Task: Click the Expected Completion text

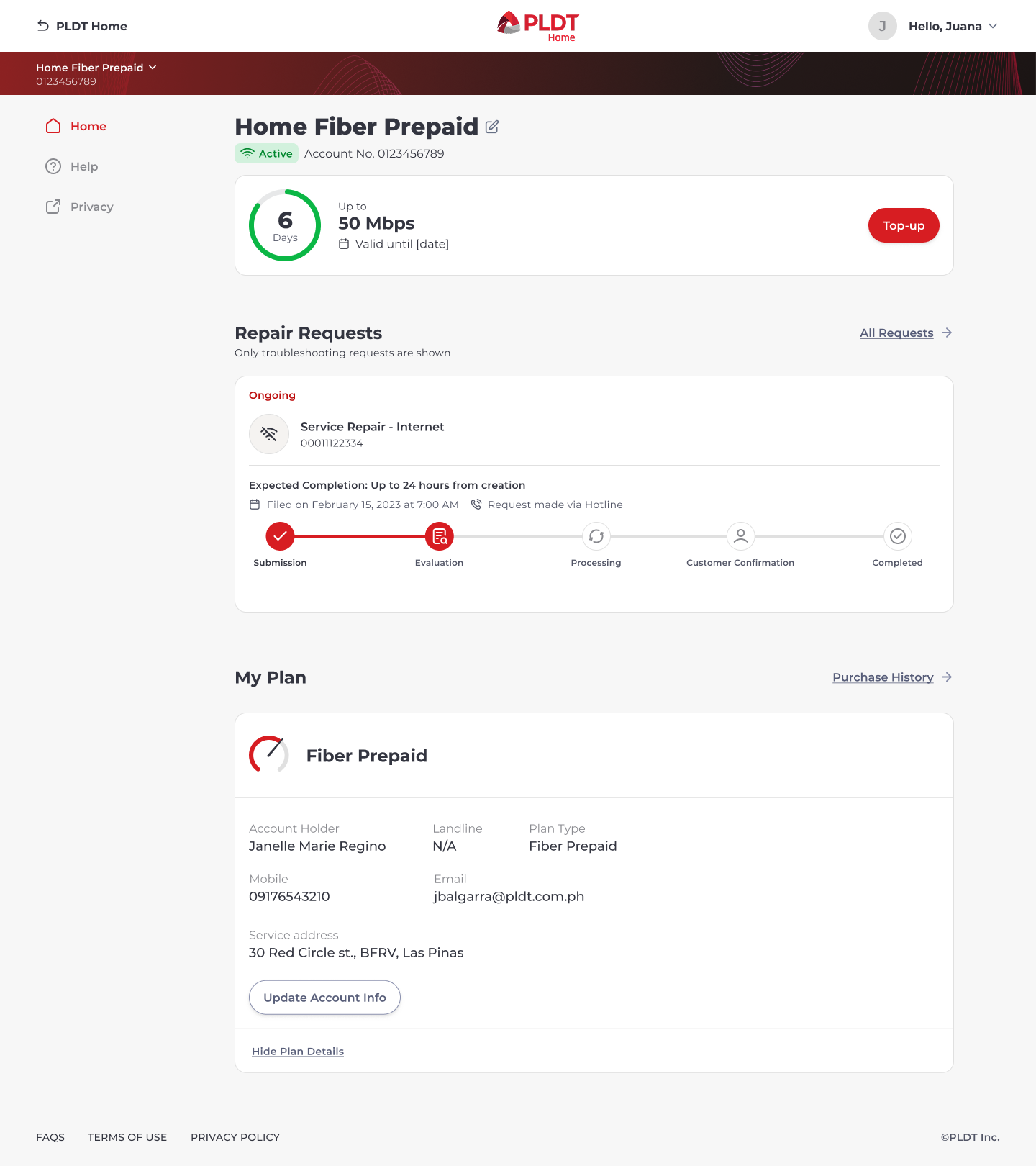Action: point(387,485)
